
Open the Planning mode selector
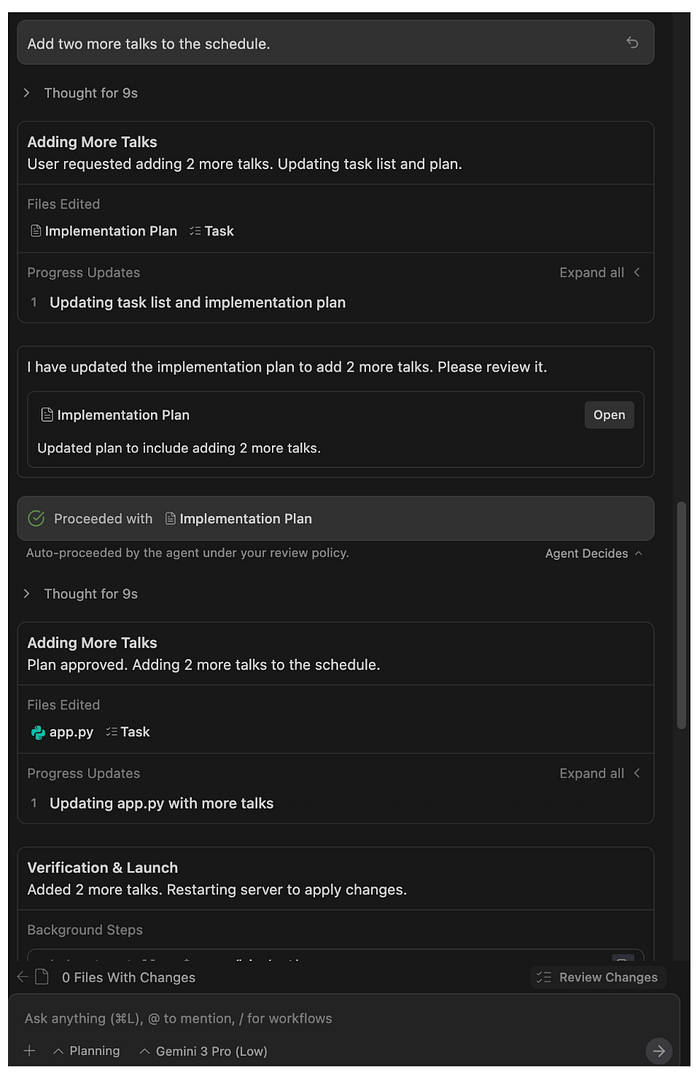click(86, 1051)
